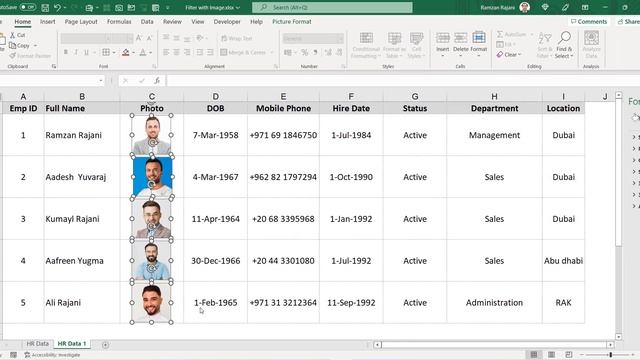Click the Insert cells button
The width and height of the screenshot is (640, 360).
pos(442,44)
